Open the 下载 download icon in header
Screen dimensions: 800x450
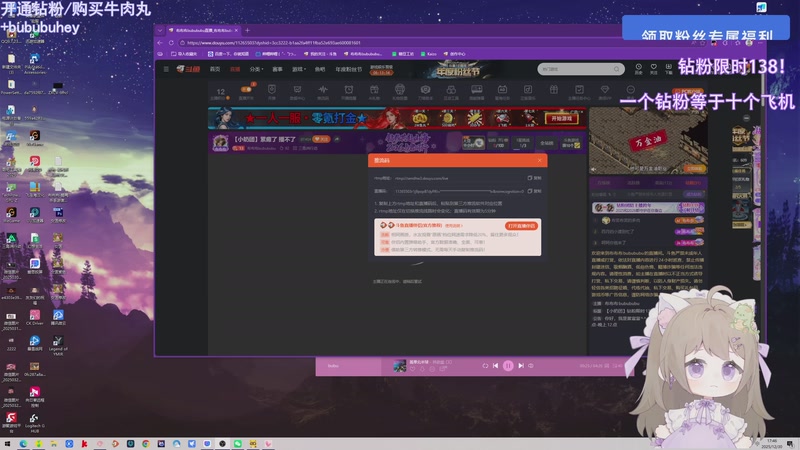tap(668, 68)
